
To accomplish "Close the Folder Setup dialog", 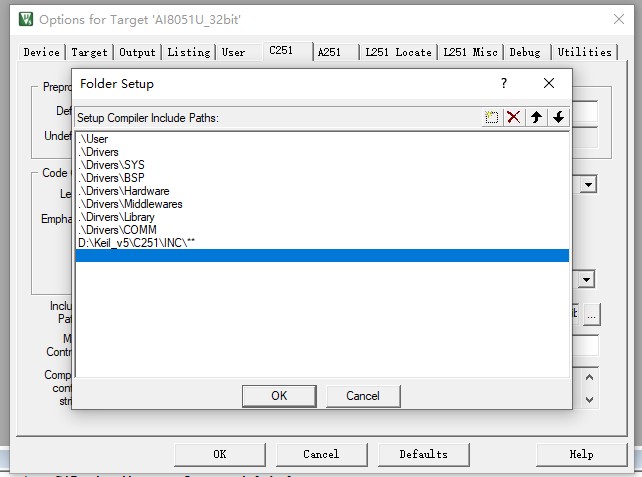I will tap(549, 84).
